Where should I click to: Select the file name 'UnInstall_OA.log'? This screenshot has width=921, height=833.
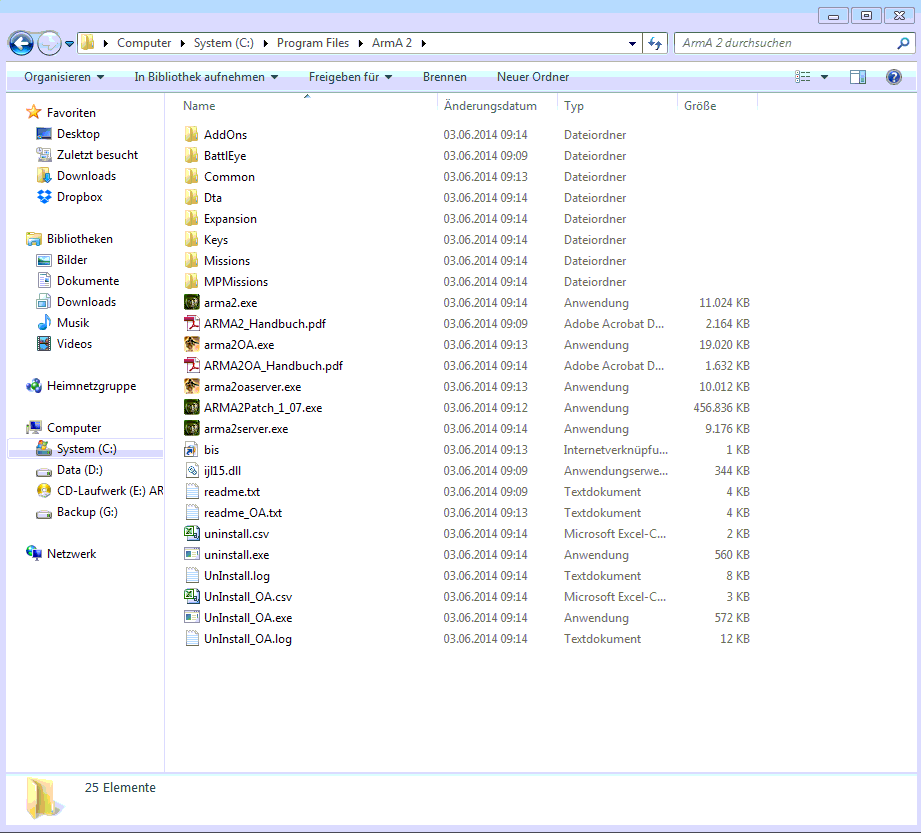pyautogui.click(x=247, y=639)
